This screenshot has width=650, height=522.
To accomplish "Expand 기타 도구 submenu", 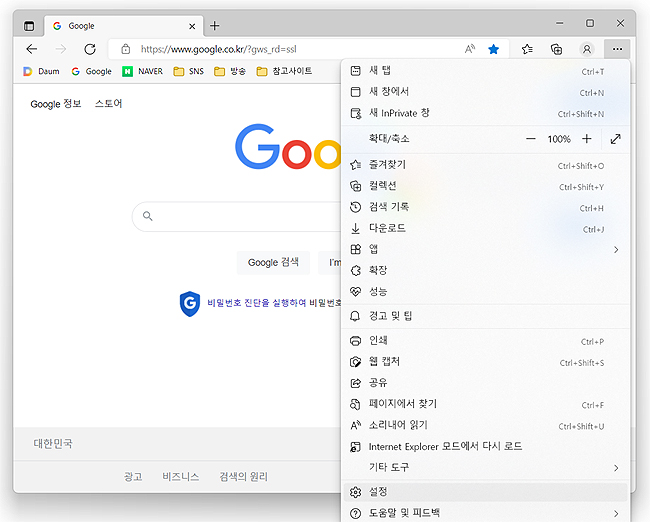I will [x=484, y=468].
